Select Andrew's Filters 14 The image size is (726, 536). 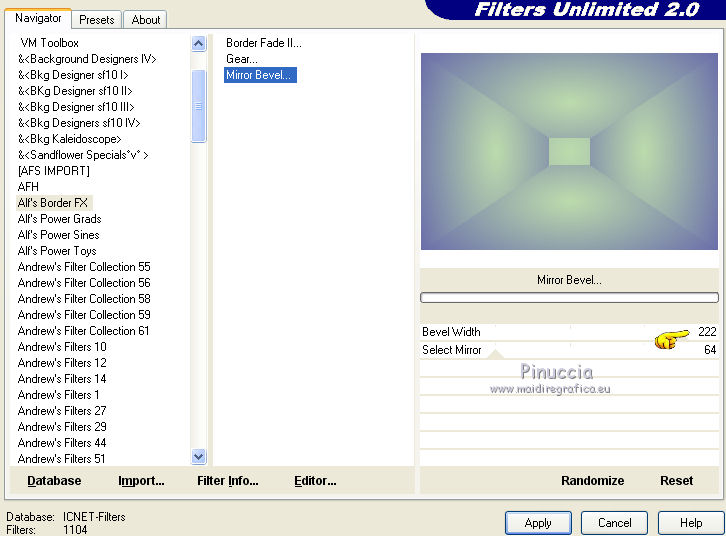pos(62,379)
